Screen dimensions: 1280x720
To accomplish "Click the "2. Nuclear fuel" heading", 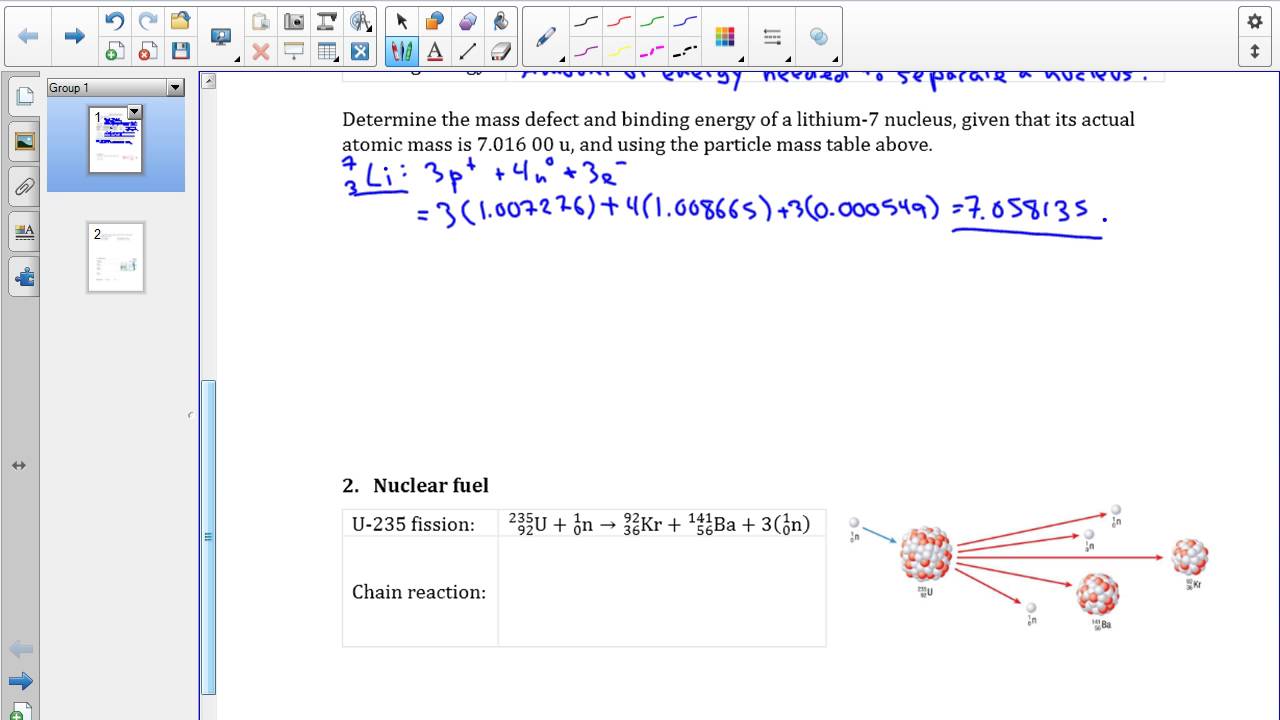I will (415, 485).
